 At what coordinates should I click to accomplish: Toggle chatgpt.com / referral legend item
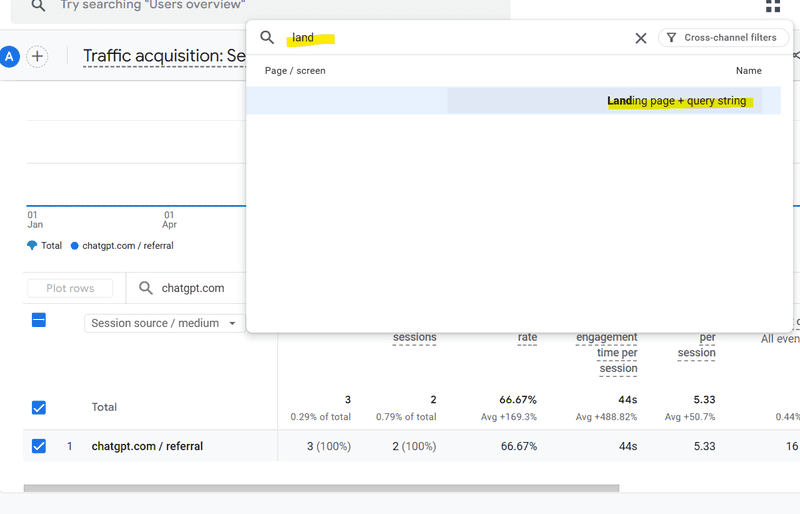pyautogui.click(x=122, y=246)
